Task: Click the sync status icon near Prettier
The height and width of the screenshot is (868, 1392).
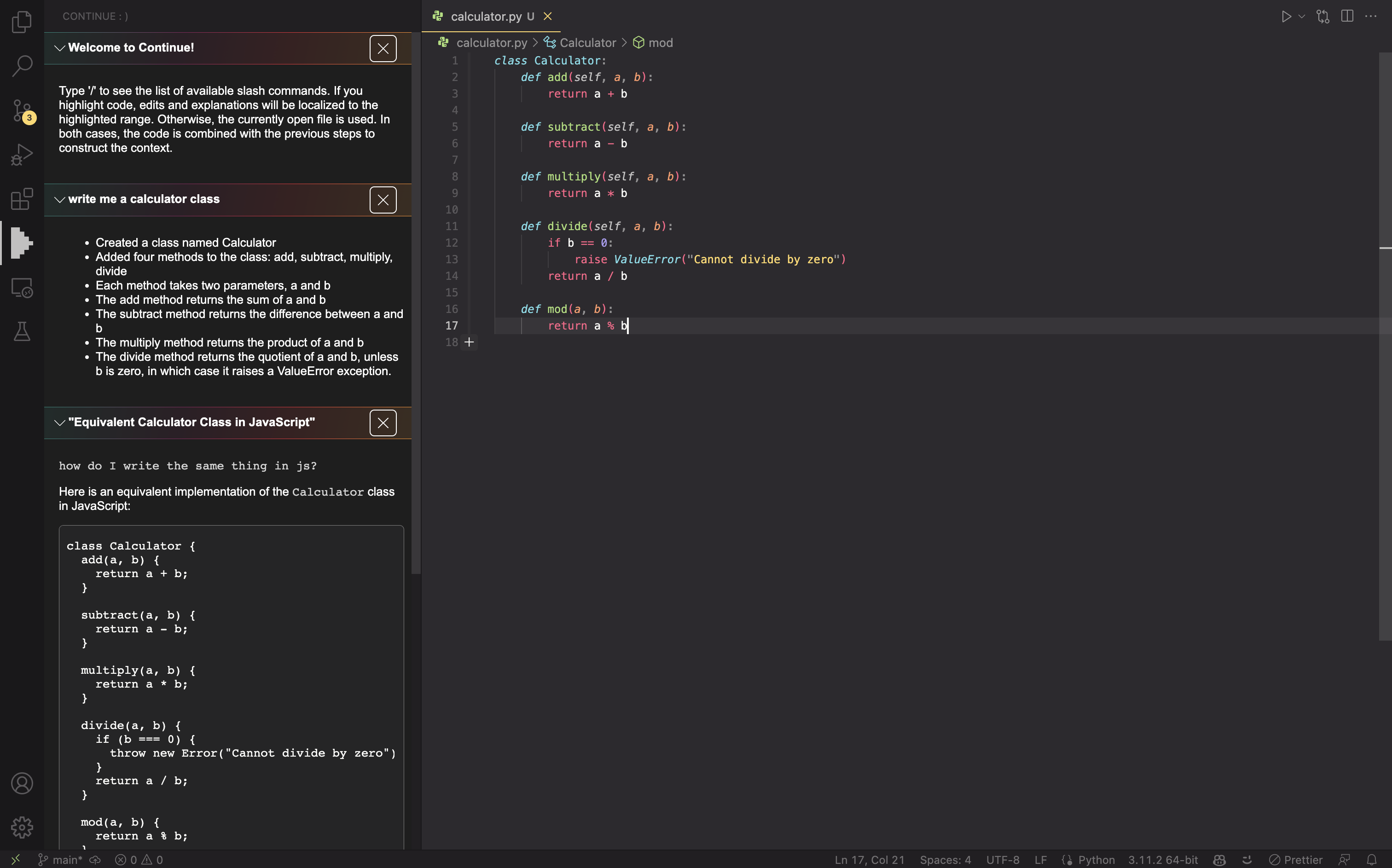Action: pos(1247,859)
